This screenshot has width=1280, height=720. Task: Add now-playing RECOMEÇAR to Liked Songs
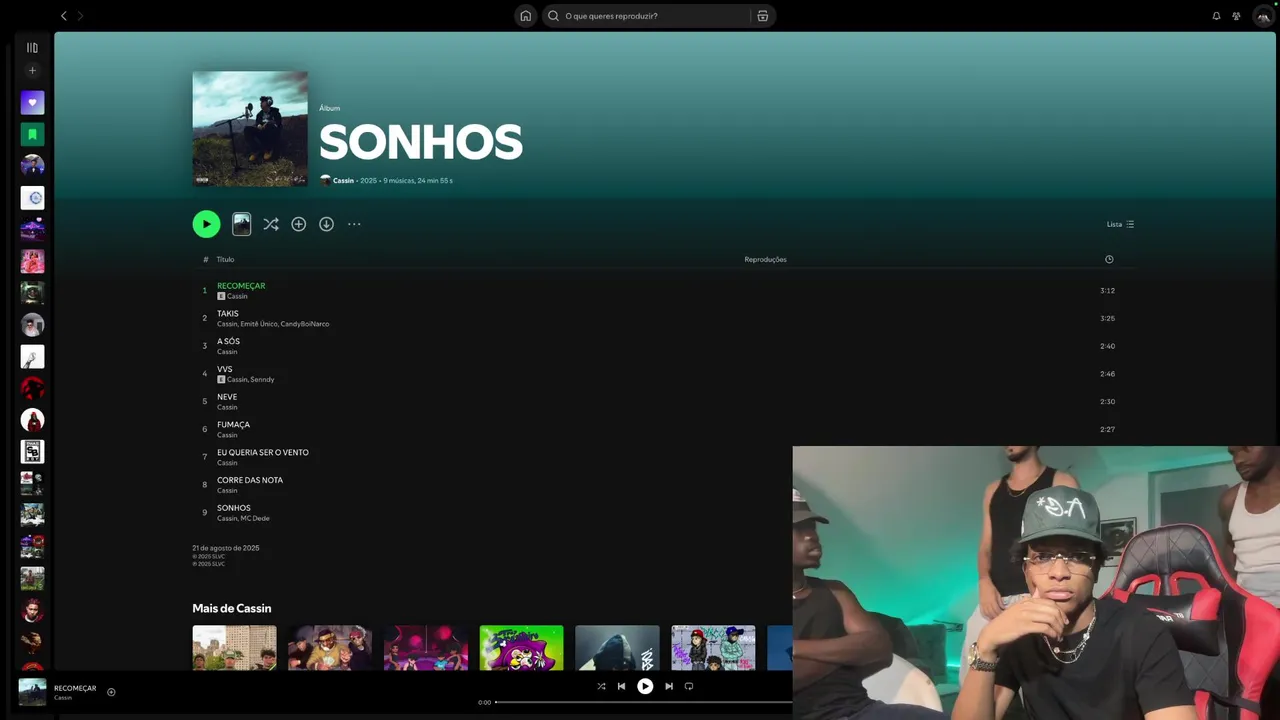point(111,692)
